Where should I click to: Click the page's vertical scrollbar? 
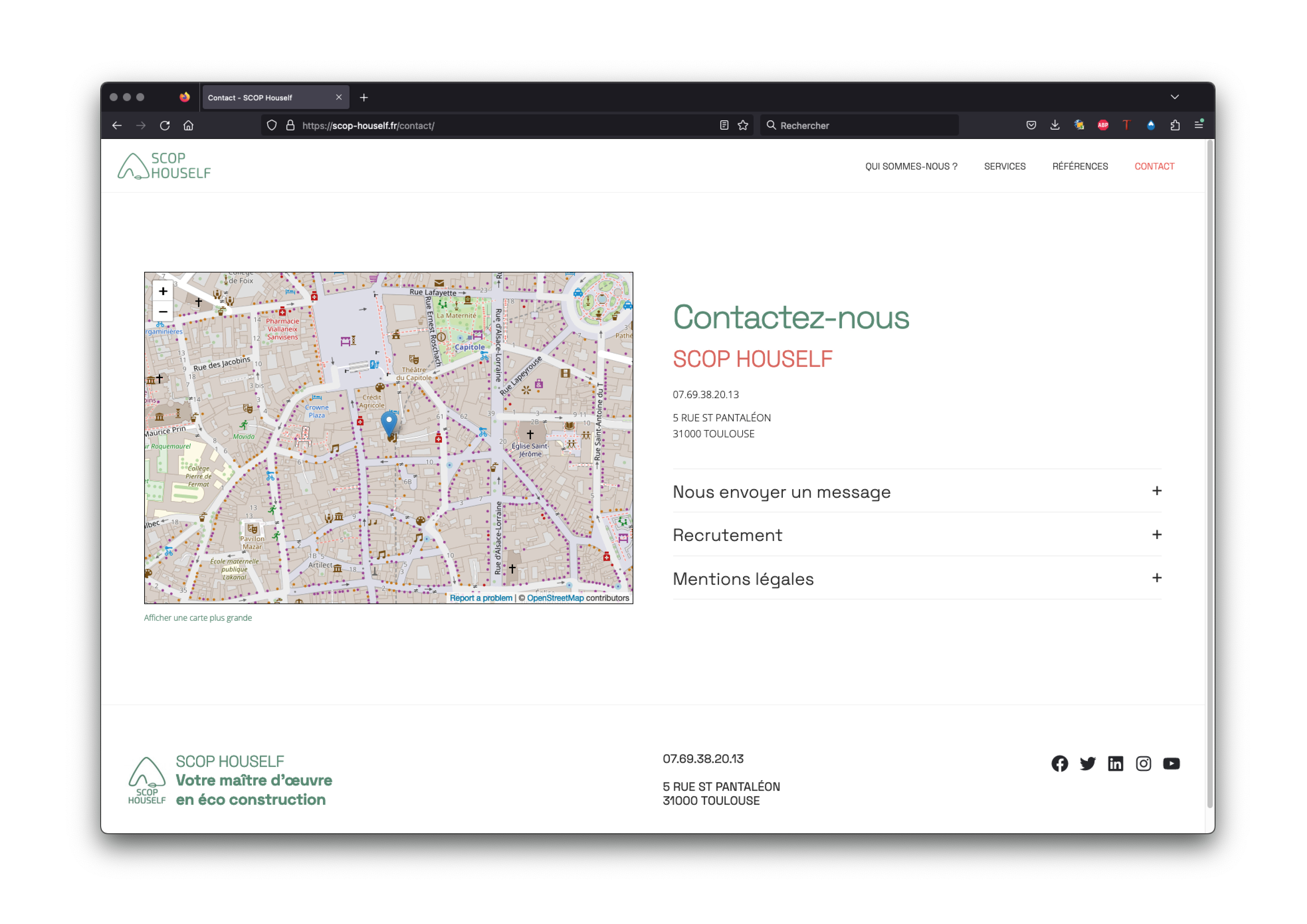tap(1210, 472)
